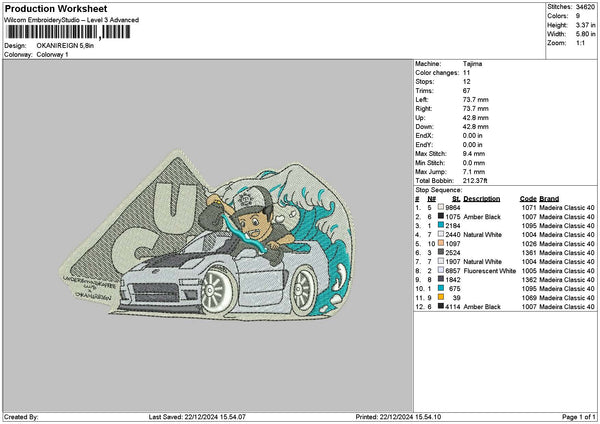Click the 'N#' column header
Screen dimensions: 600x424
(432, 199)
